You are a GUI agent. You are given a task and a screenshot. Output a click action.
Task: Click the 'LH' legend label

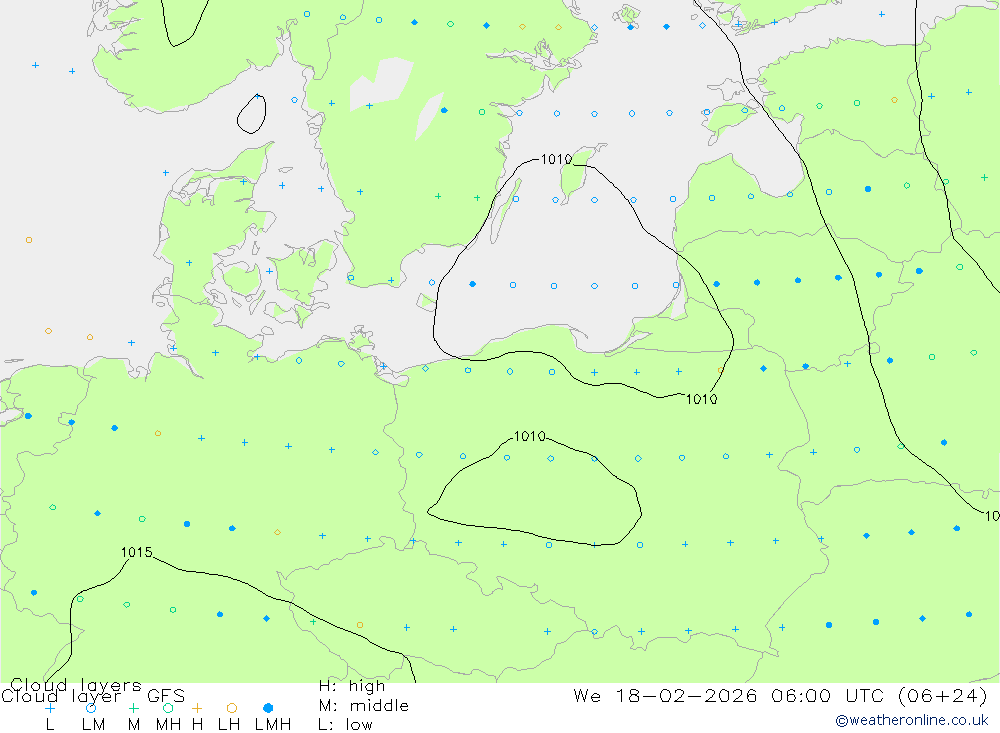pyautogui.click(x=229, y=725)
